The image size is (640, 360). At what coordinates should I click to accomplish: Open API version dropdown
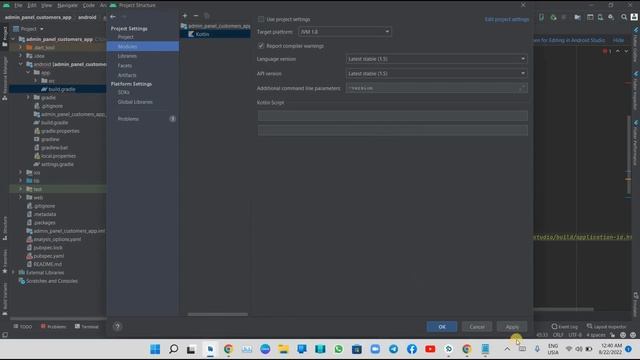pyautogui.click(x=436, y=74)
